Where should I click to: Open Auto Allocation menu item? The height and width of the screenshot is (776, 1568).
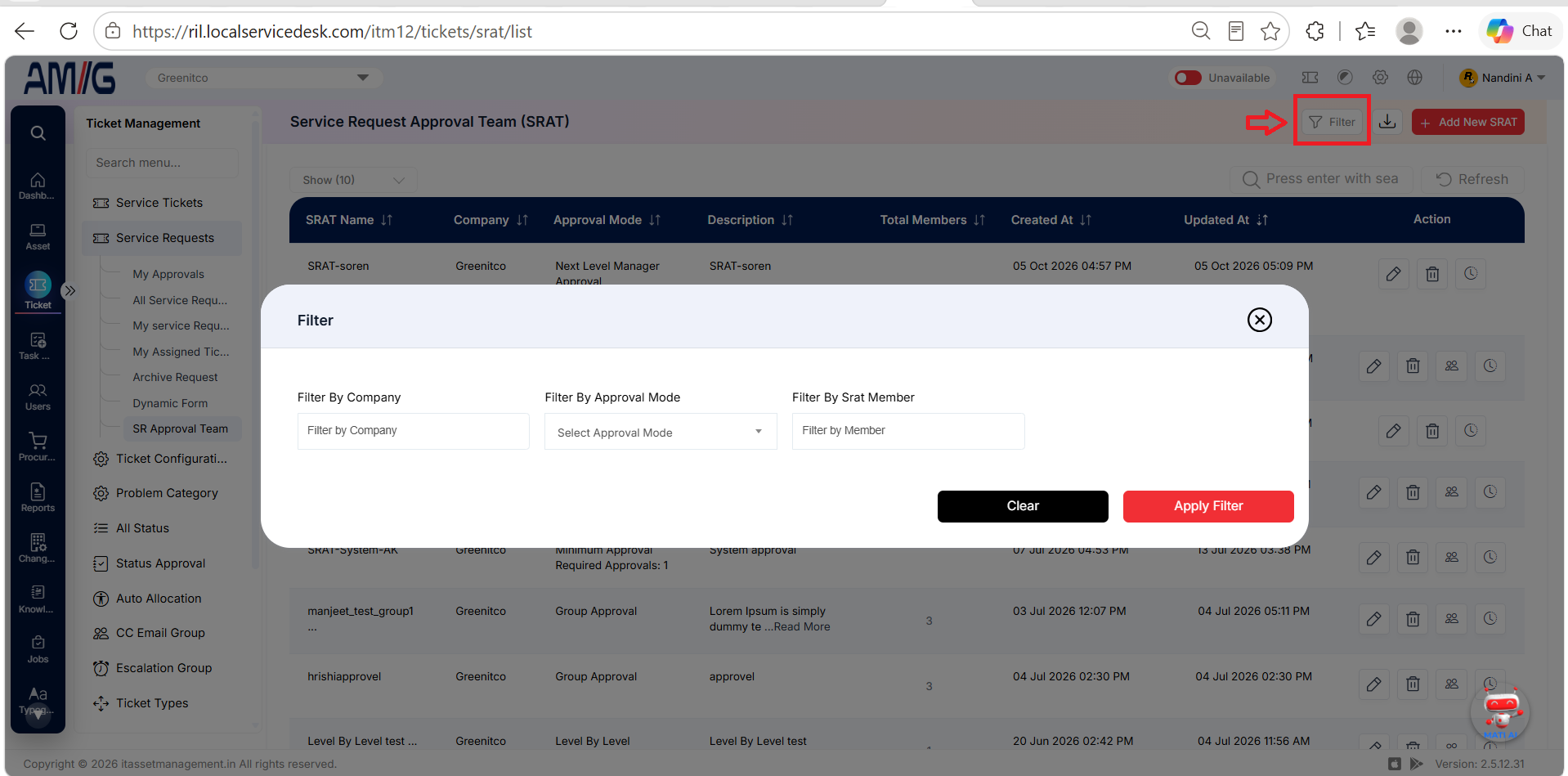[x=159, y=599]
